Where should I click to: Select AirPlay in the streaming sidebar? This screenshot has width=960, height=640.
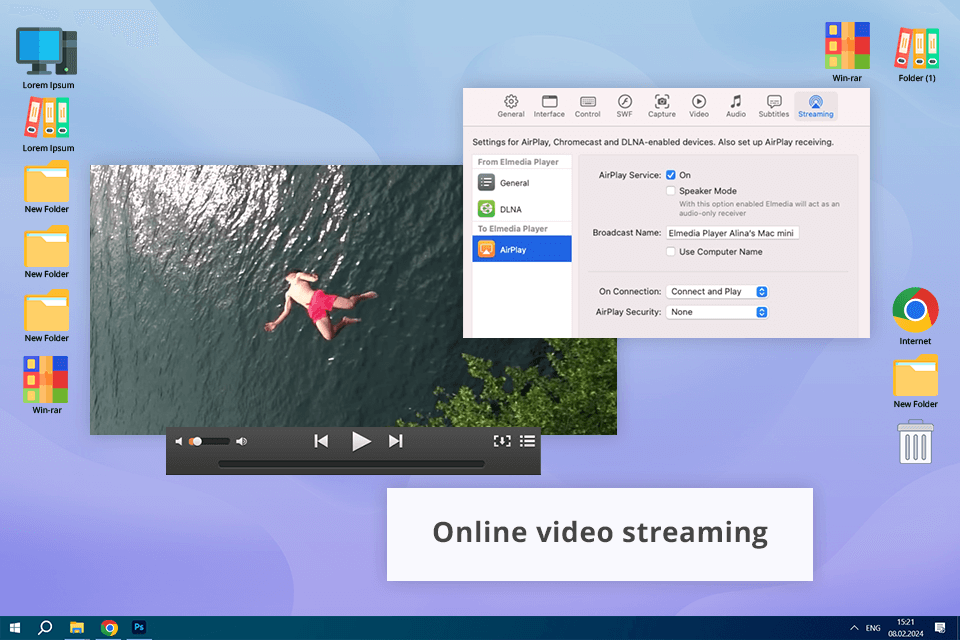click(522, 249)
